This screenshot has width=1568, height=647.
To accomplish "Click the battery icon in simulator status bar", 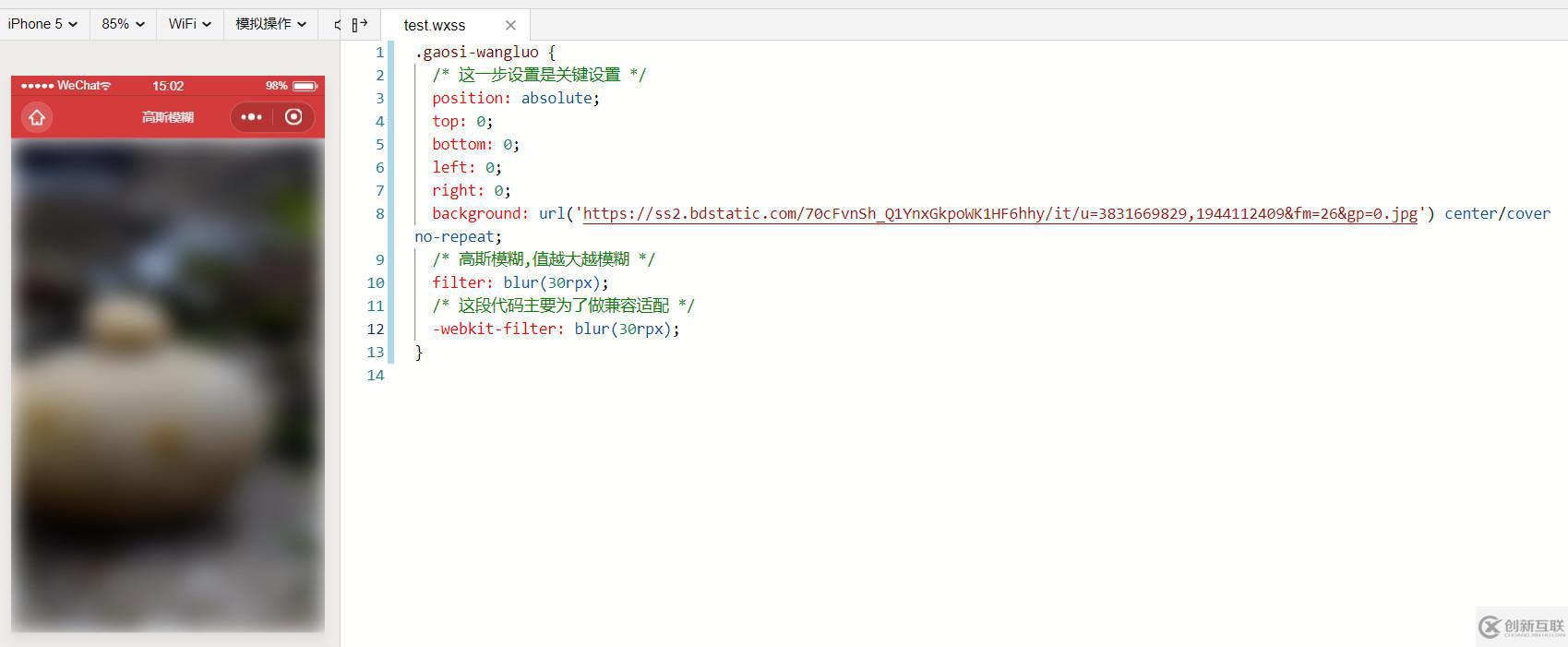I will tap(305, 86).
